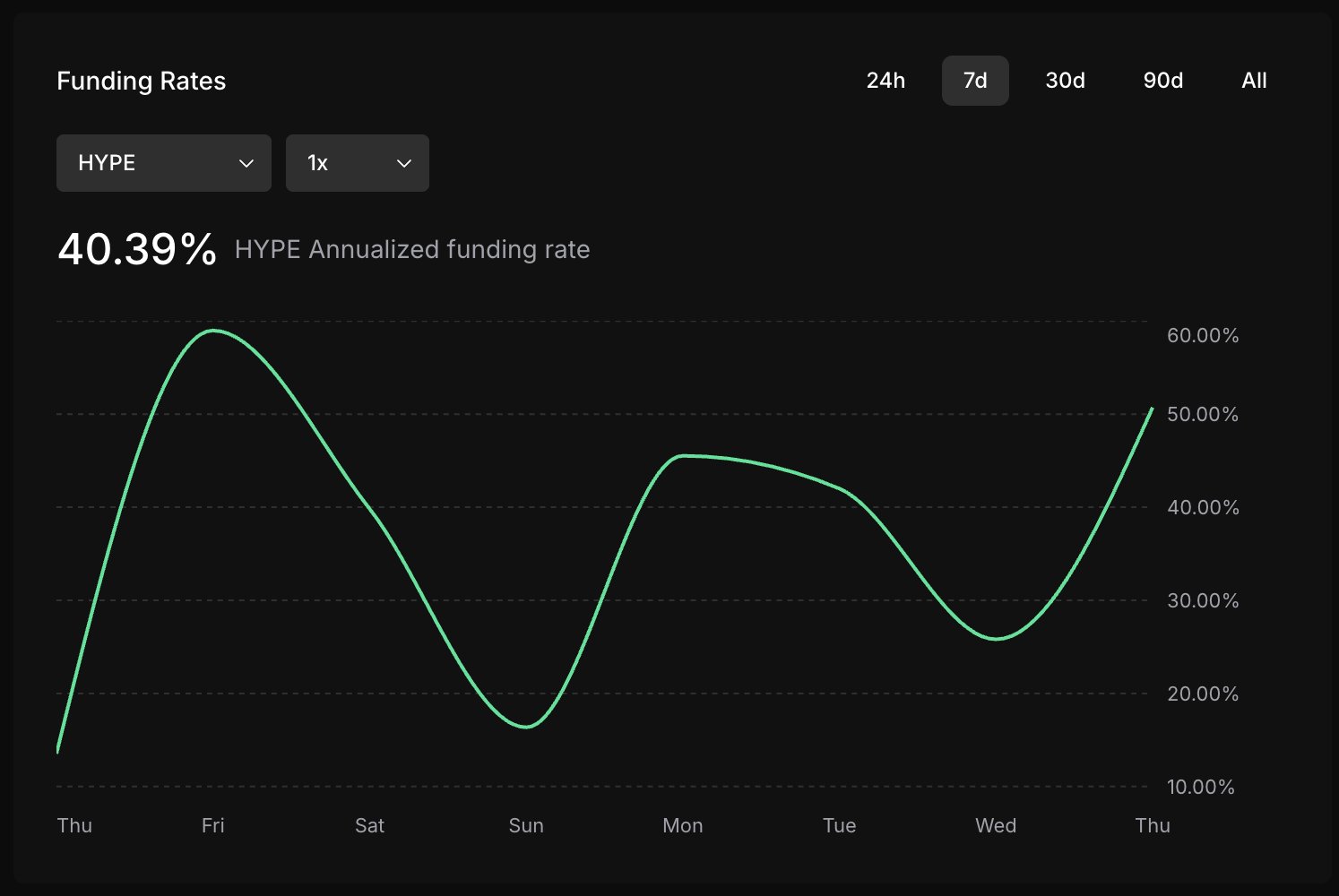Viewport: 1339px width, 896px height.
Task: Click the Funding Rates heading
Action: (142, 81)
